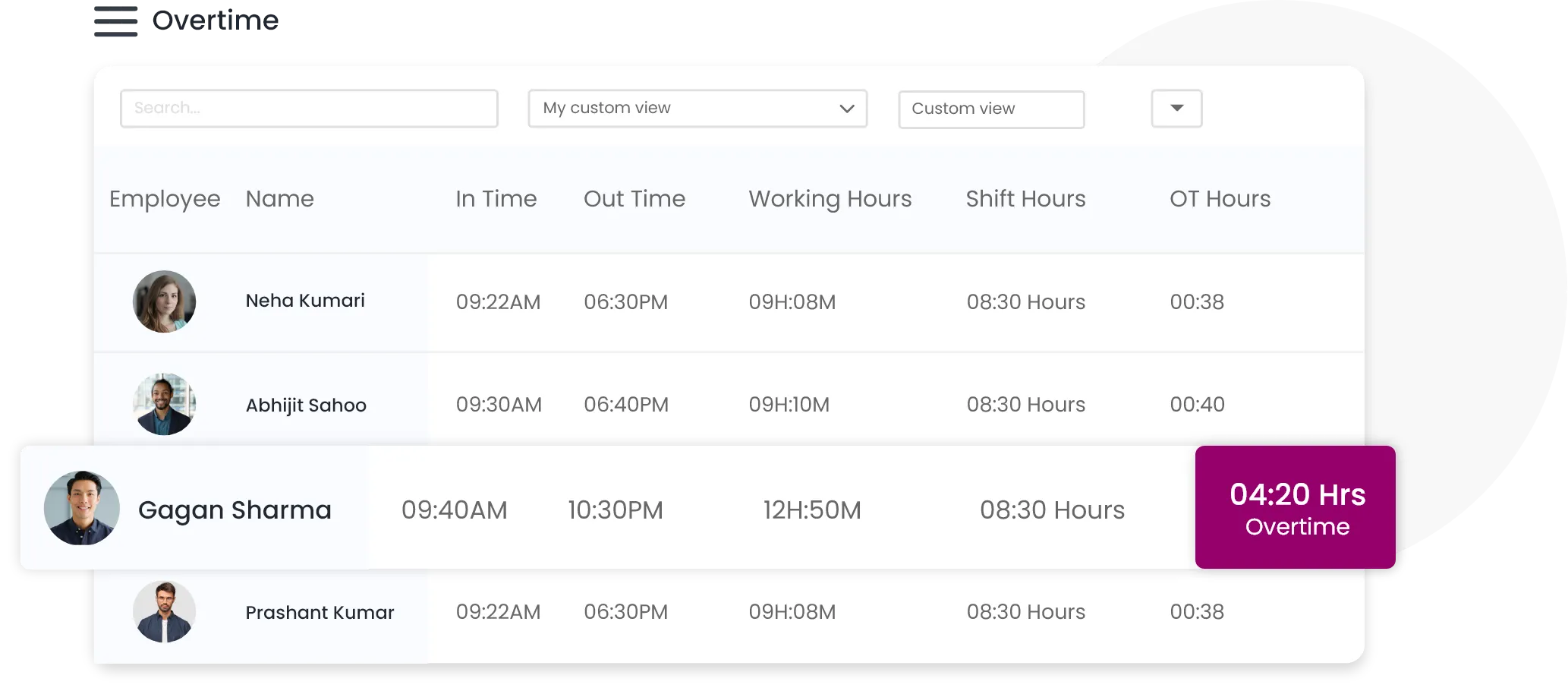Open the small caret dropdown button
Screen dimensions: 1568x691
[x=1176, y=109]
